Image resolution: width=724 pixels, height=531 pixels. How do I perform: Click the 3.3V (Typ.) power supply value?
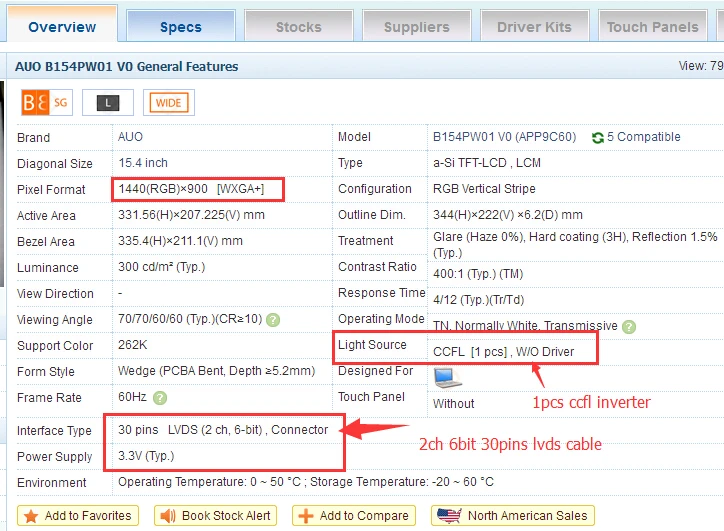click(146, 456)
